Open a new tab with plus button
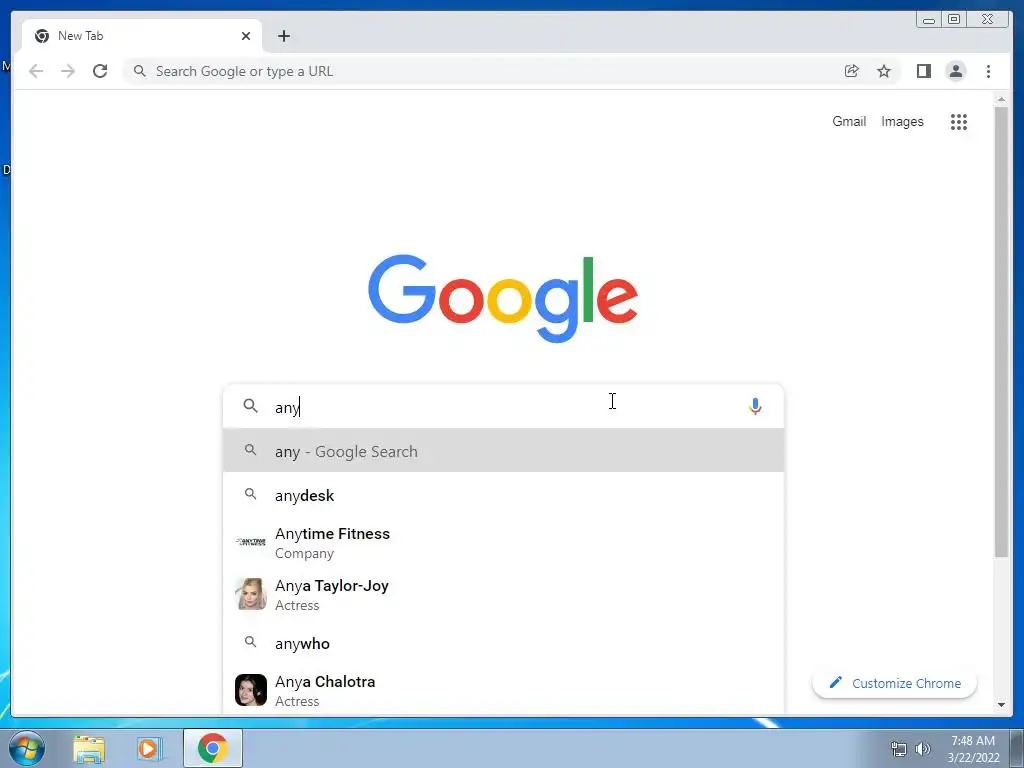 283,36
